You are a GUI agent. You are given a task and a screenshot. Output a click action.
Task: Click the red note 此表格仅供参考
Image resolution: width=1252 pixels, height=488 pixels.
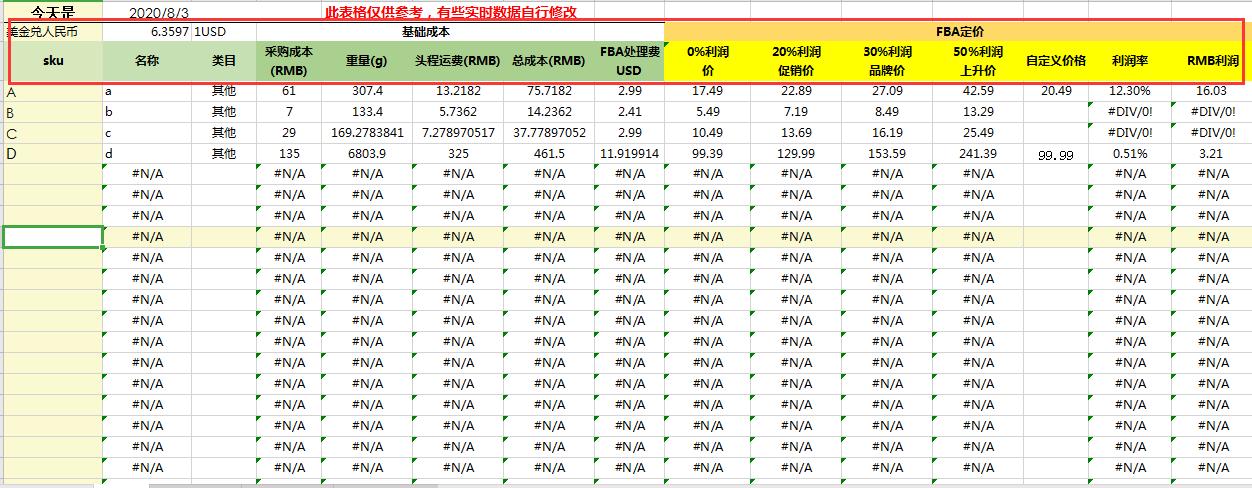pyautogui.click(x=450, y=12)
